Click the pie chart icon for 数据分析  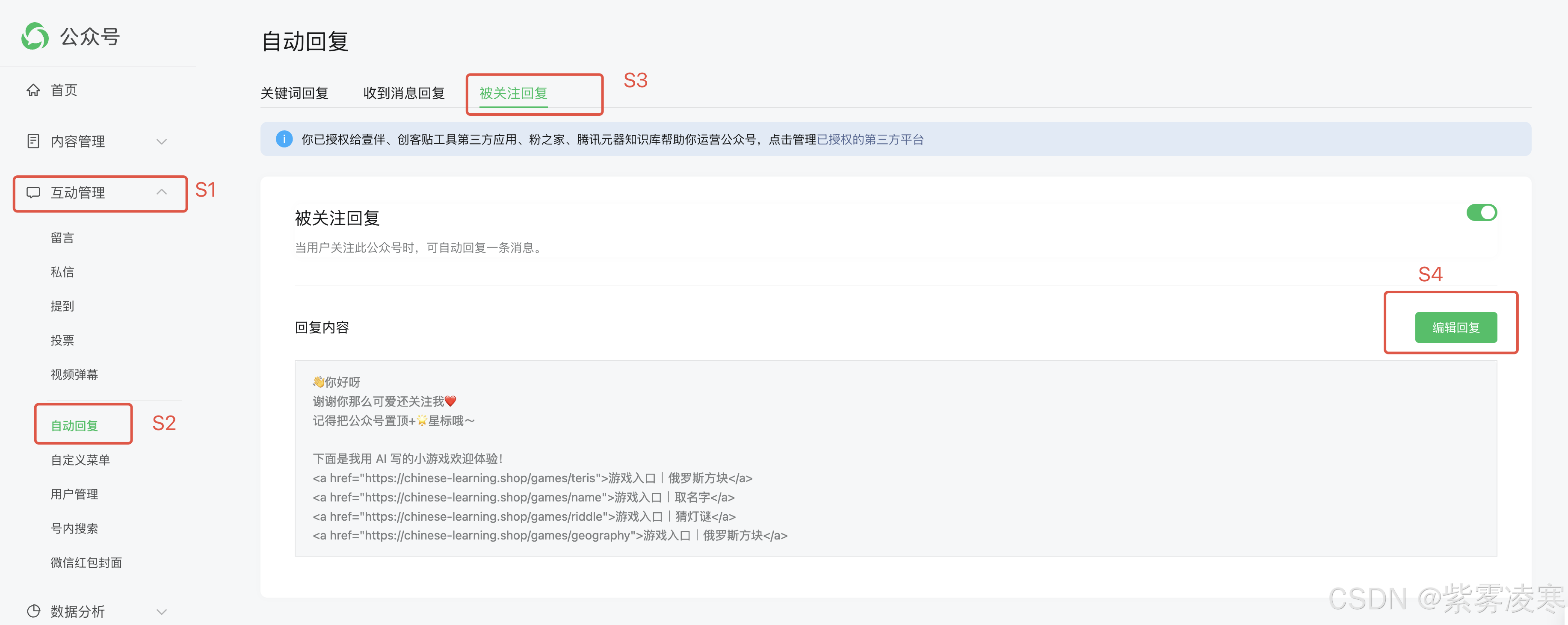33,610
